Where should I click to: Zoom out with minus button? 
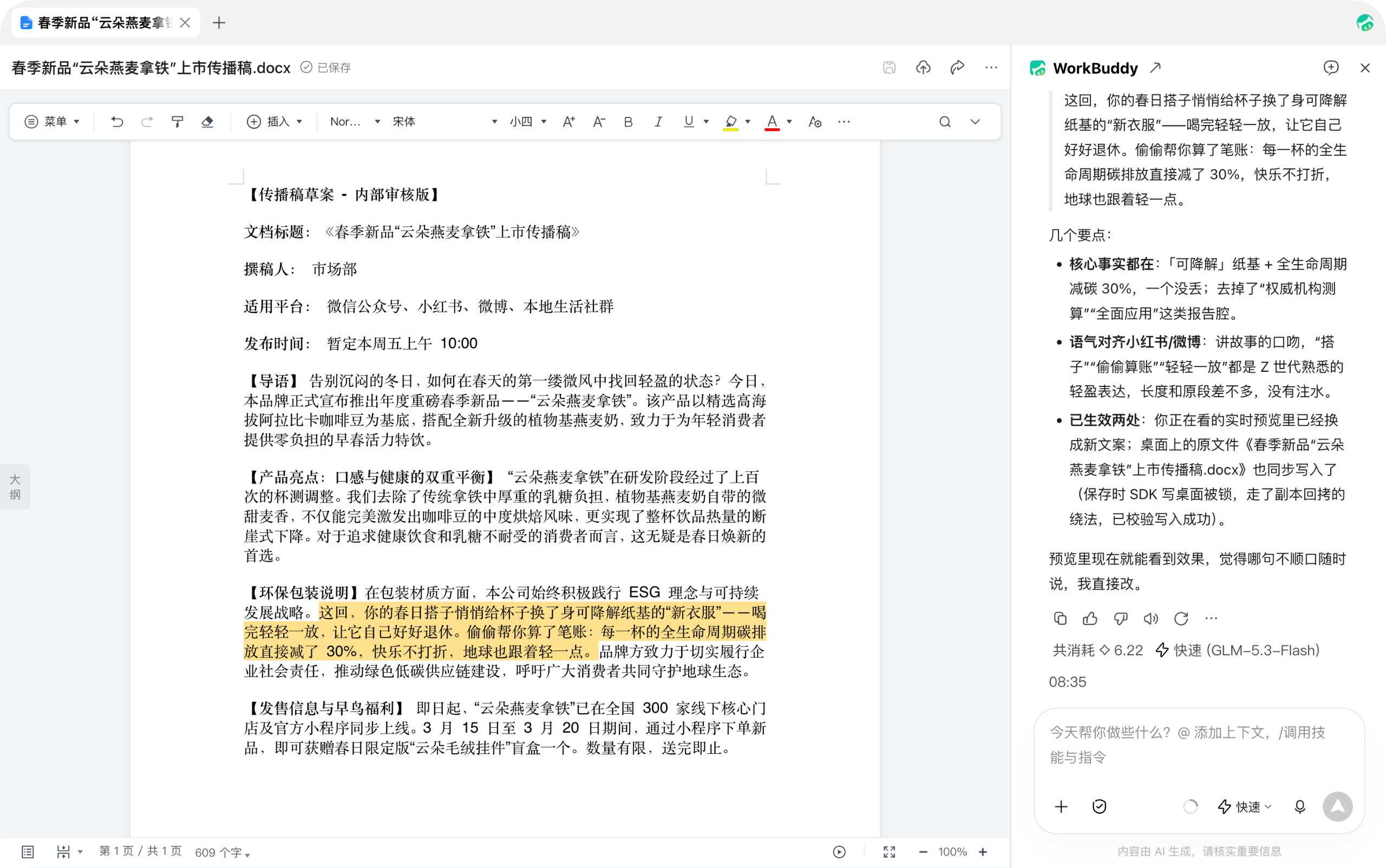[x=923, y=852]
